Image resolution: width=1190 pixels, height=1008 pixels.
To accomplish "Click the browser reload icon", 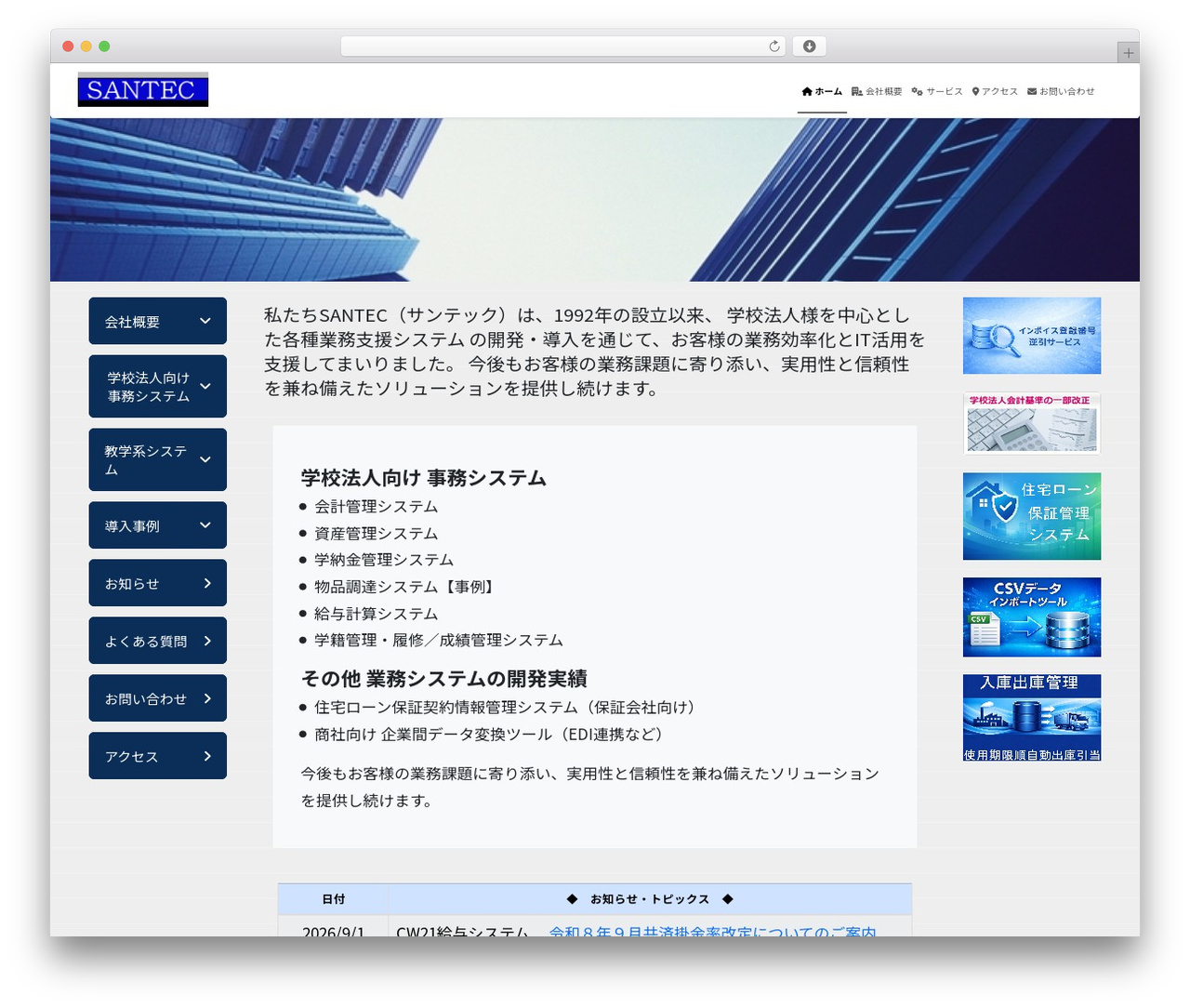I will 774,46.
